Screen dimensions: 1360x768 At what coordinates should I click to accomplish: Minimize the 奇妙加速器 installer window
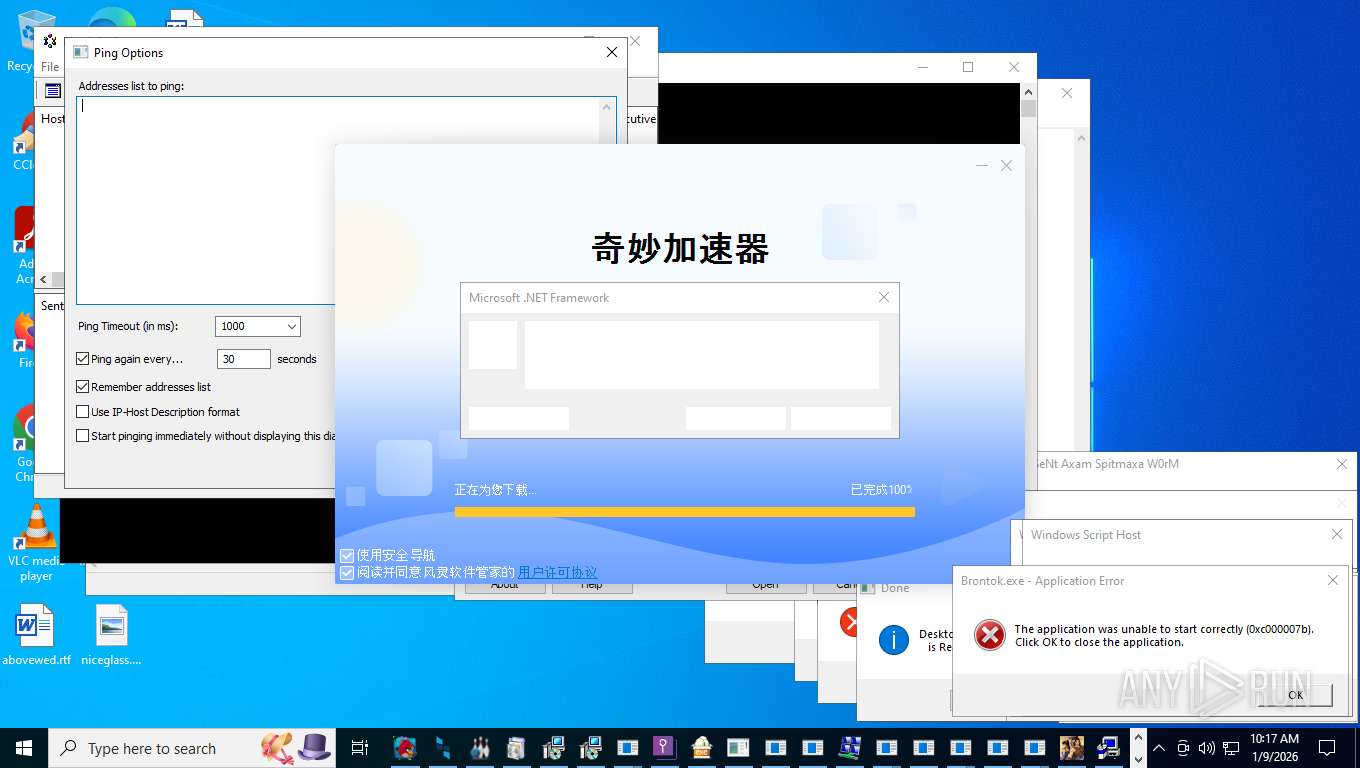point(982,166)
